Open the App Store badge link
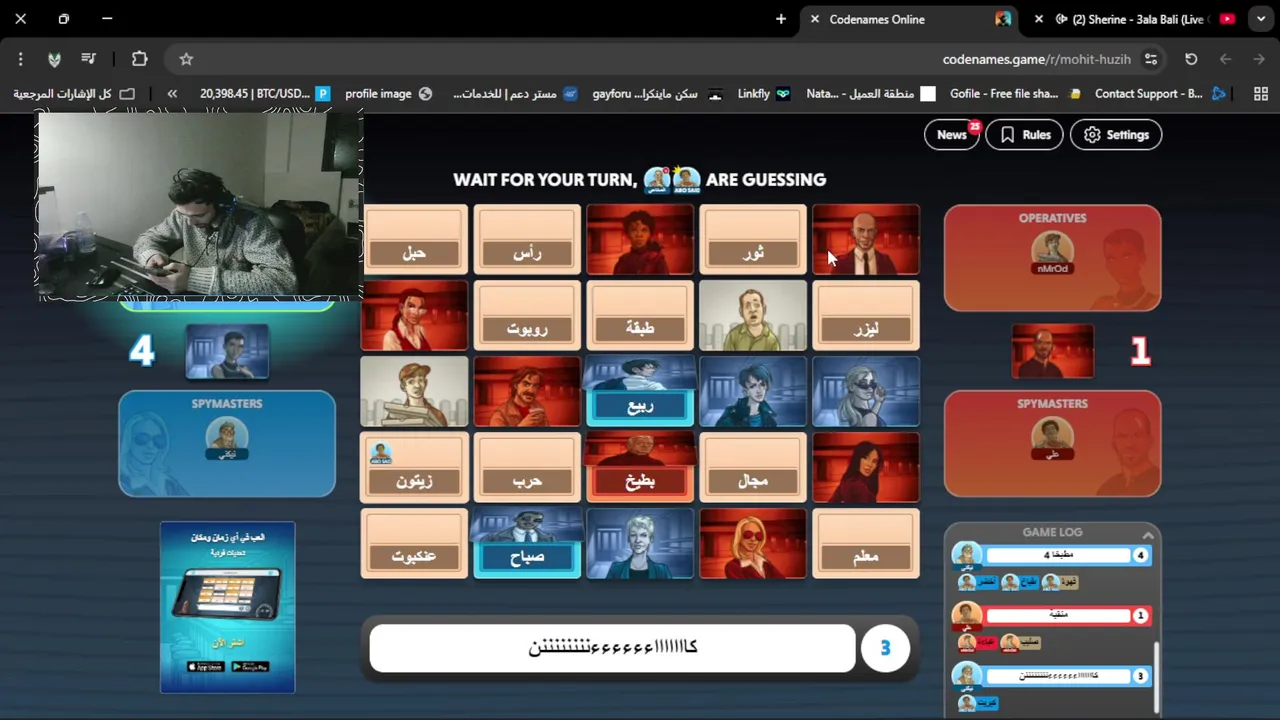The image size is (1280, 720). (205, 667)
